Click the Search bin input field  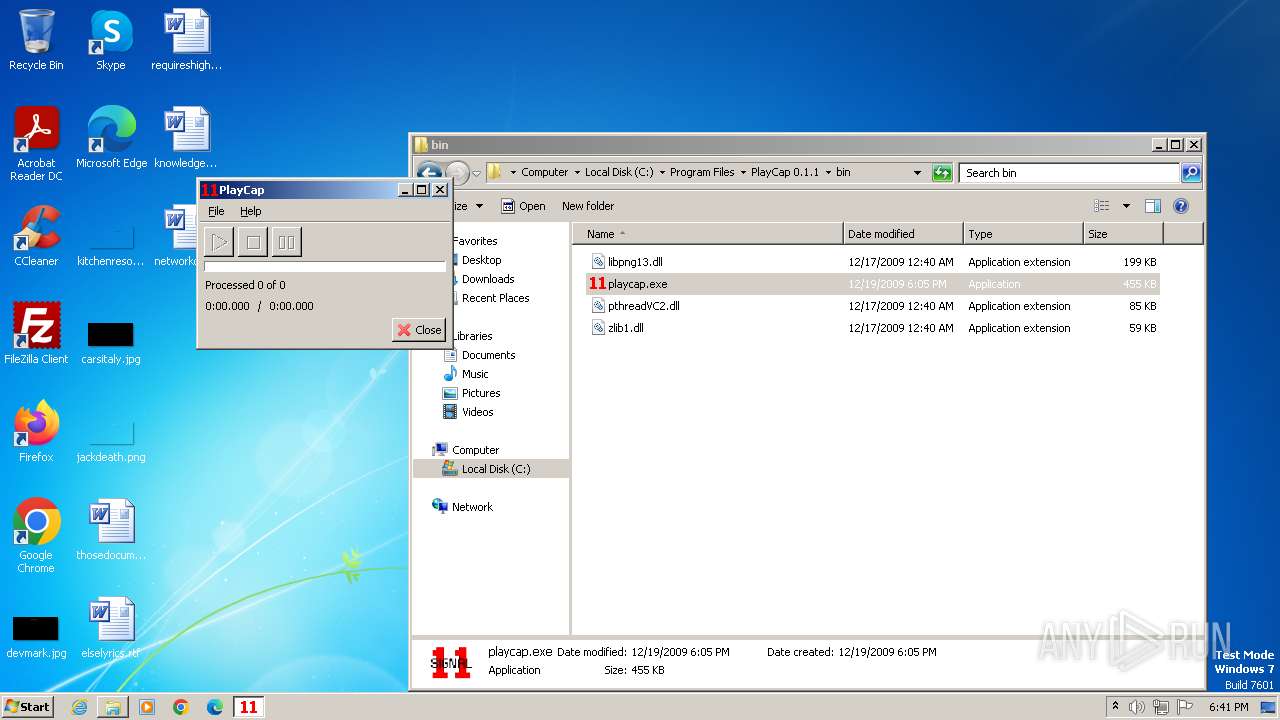(1069, 173)
